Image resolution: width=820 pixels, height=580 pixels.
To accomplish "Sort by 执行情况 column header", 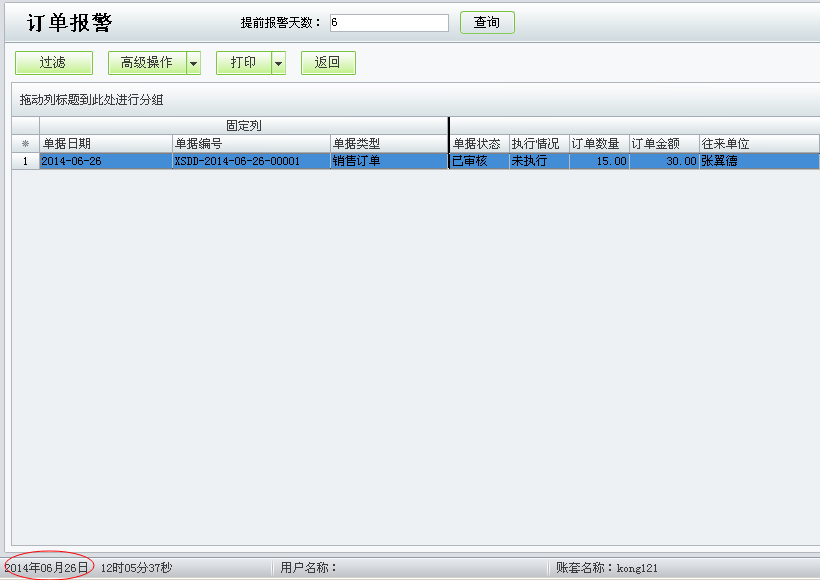I will pos(539,144).
